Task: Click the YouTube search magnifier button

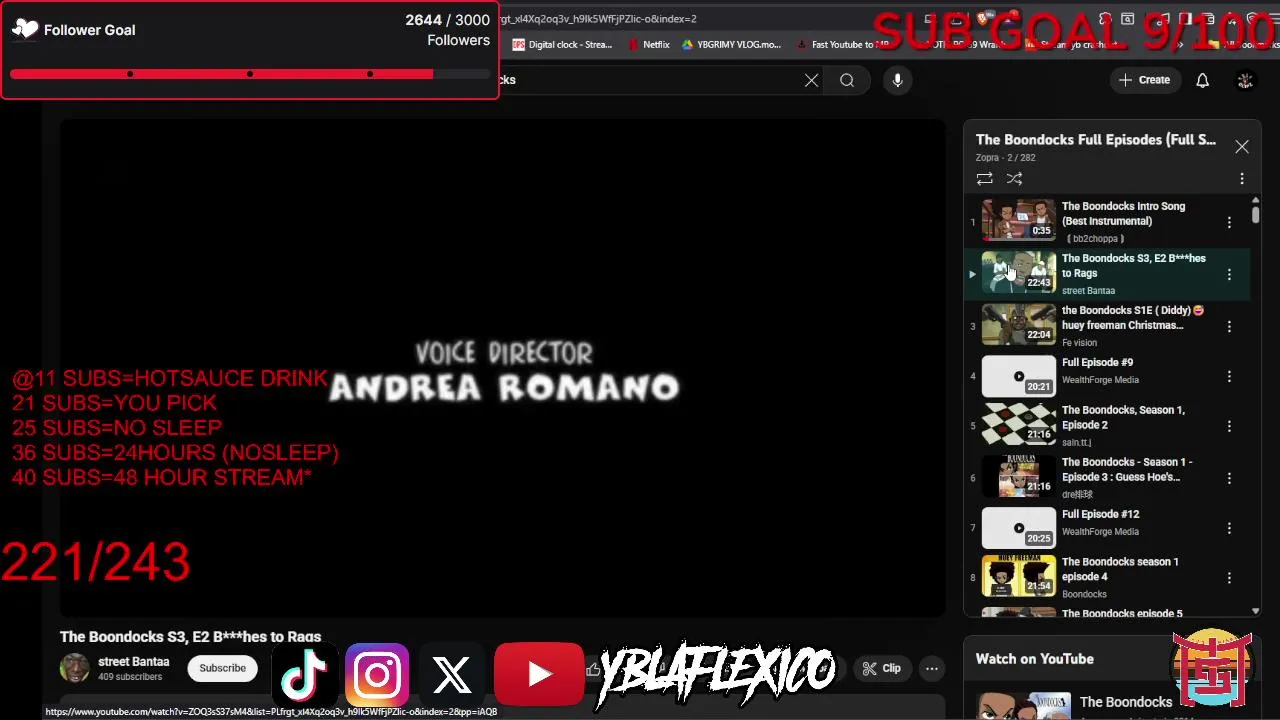Action: pos(847,80)
